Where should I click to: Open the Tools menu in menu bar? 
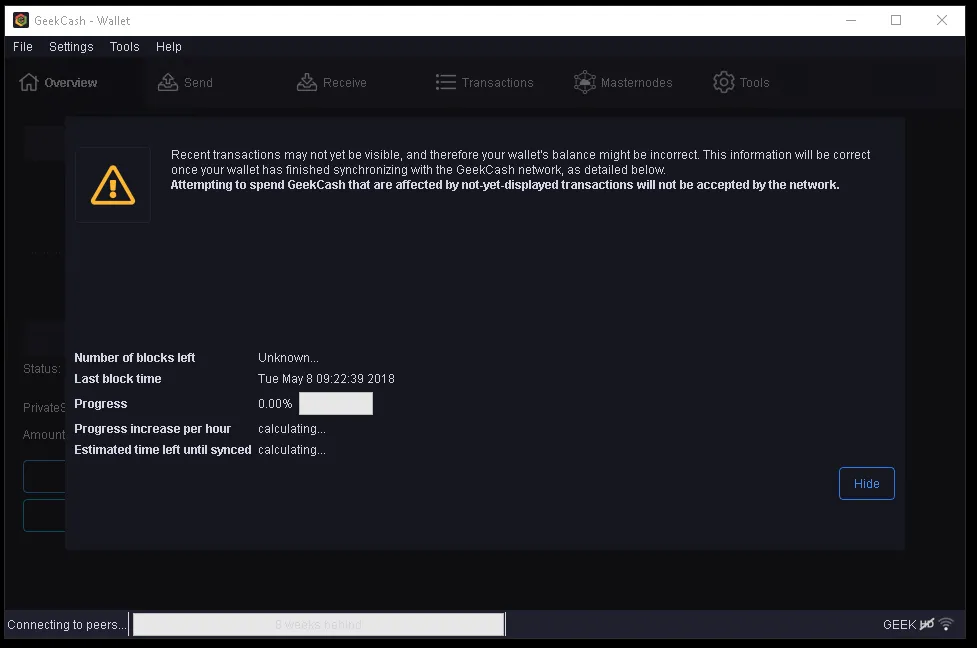tap(125, 47)
